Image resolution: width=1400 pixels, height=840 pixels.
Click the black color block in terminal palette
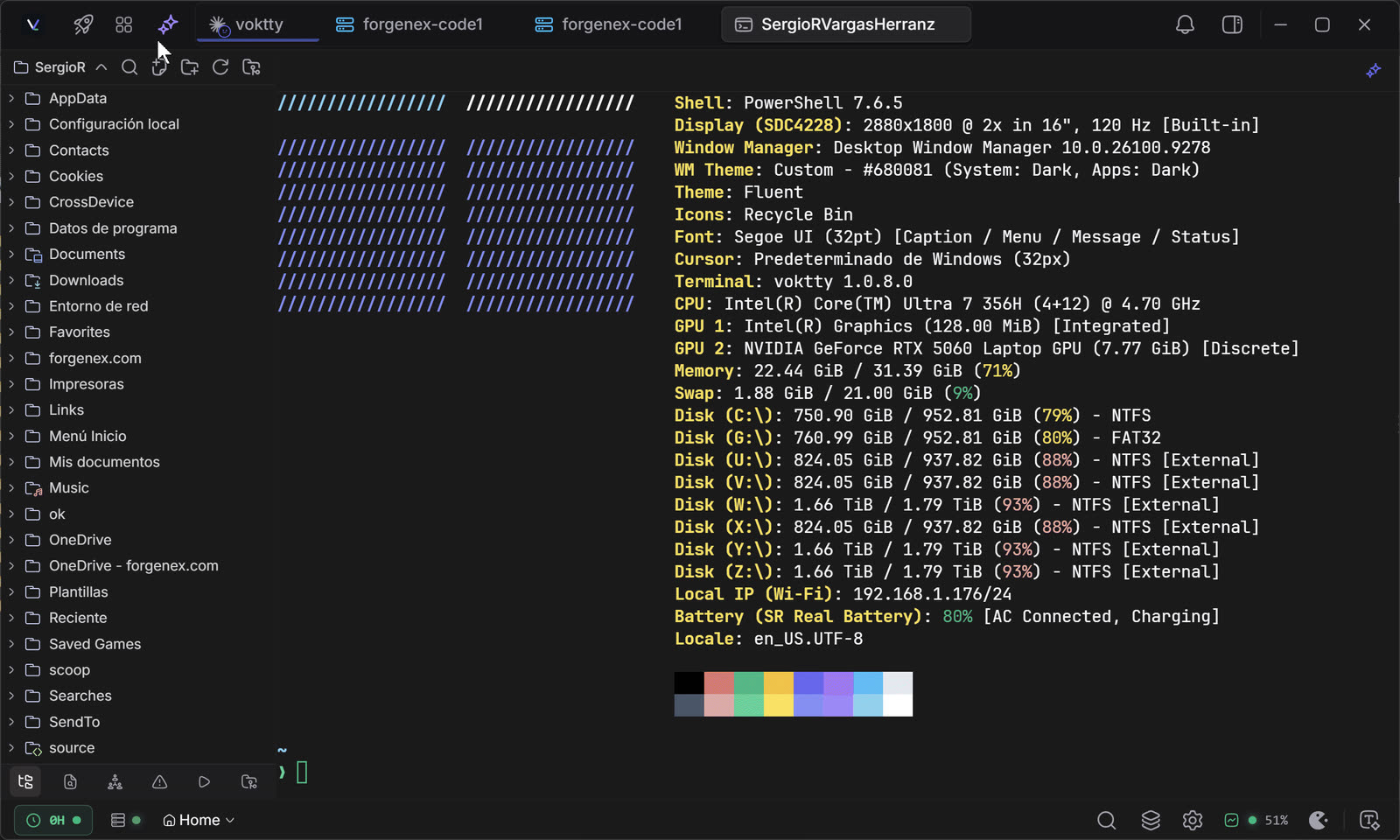pos(689,682)
